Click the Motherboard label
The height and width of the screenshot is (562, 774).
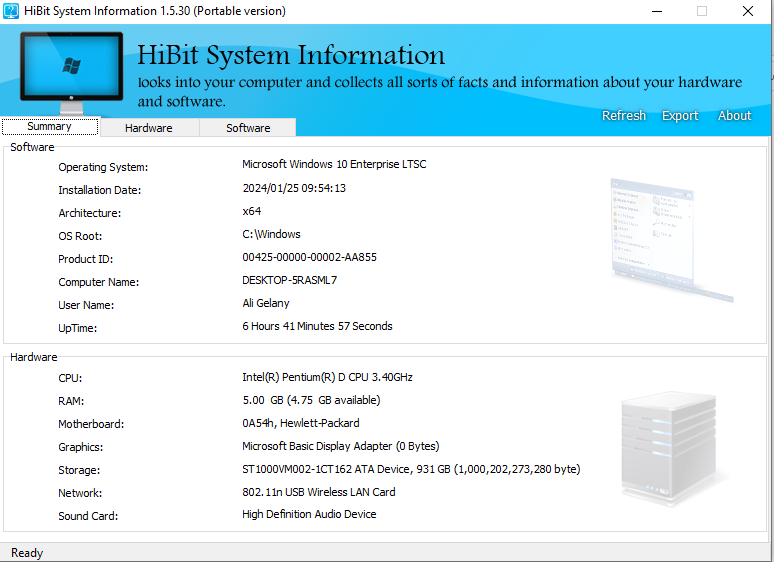pyautogui.click(x=91, y=424)
